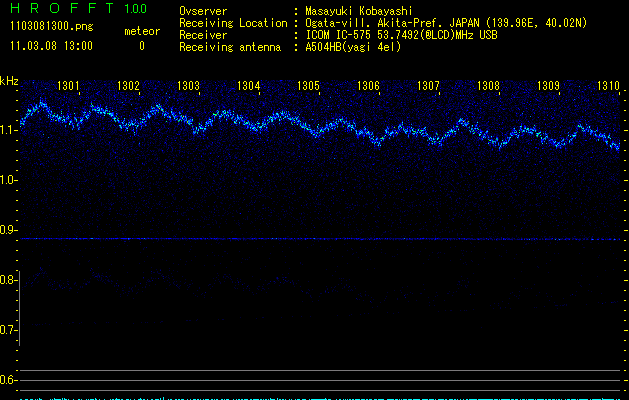The image size is (629, 400).
Task: Click the 1301 time marker
Action: (70, 87)
